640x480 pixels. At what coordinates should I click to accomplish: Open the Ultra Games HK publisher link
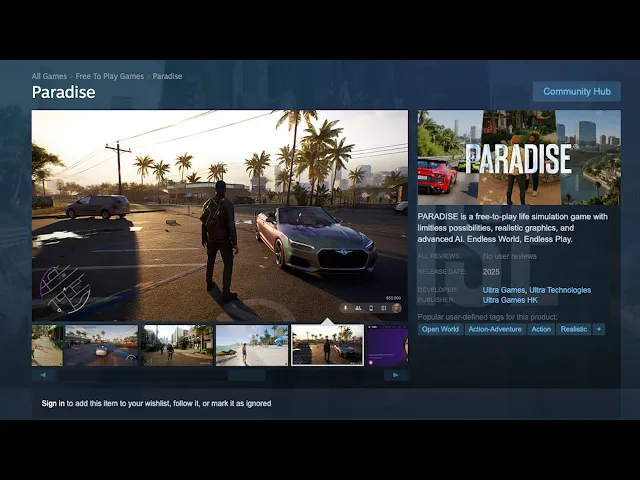510,300
